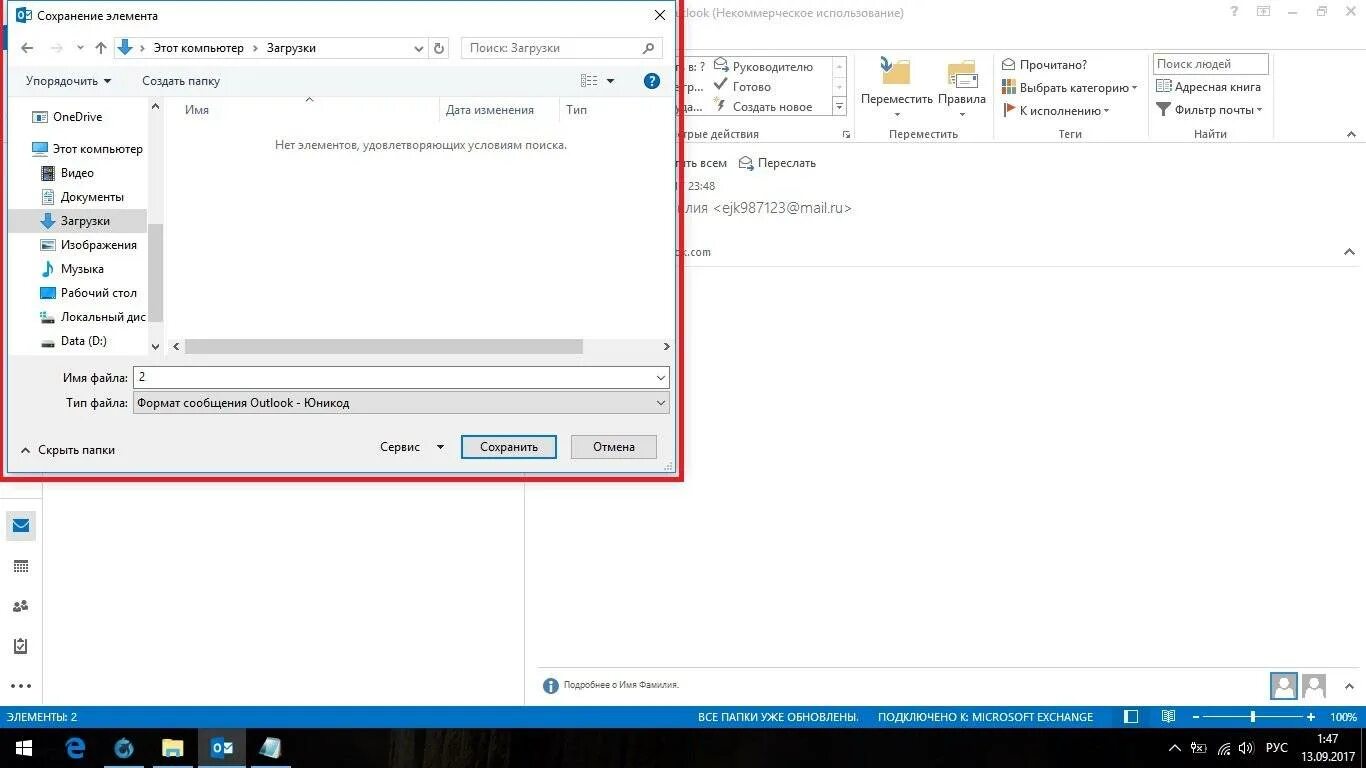Show more navigation options (three dots)
This screenshot has width=1366, height=768.
click(x=21, y=686)
